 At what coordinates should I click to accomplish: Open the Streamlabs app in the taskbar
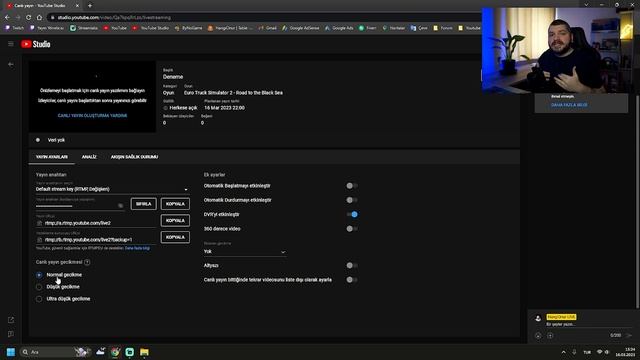pos(129,352)
